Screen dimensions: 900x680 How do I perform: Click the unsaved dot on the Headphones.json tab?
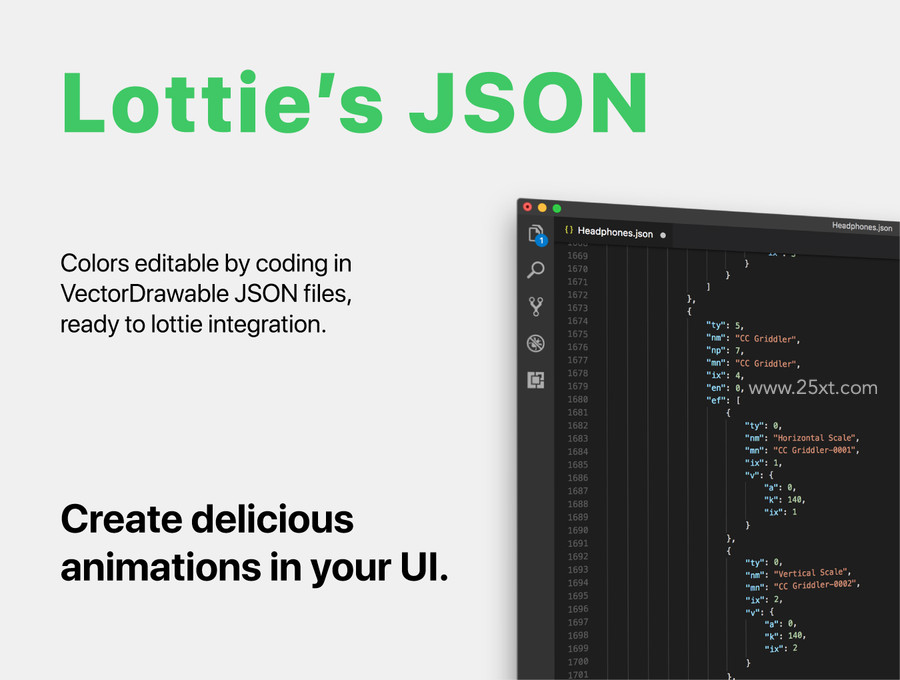pos(663,235)
